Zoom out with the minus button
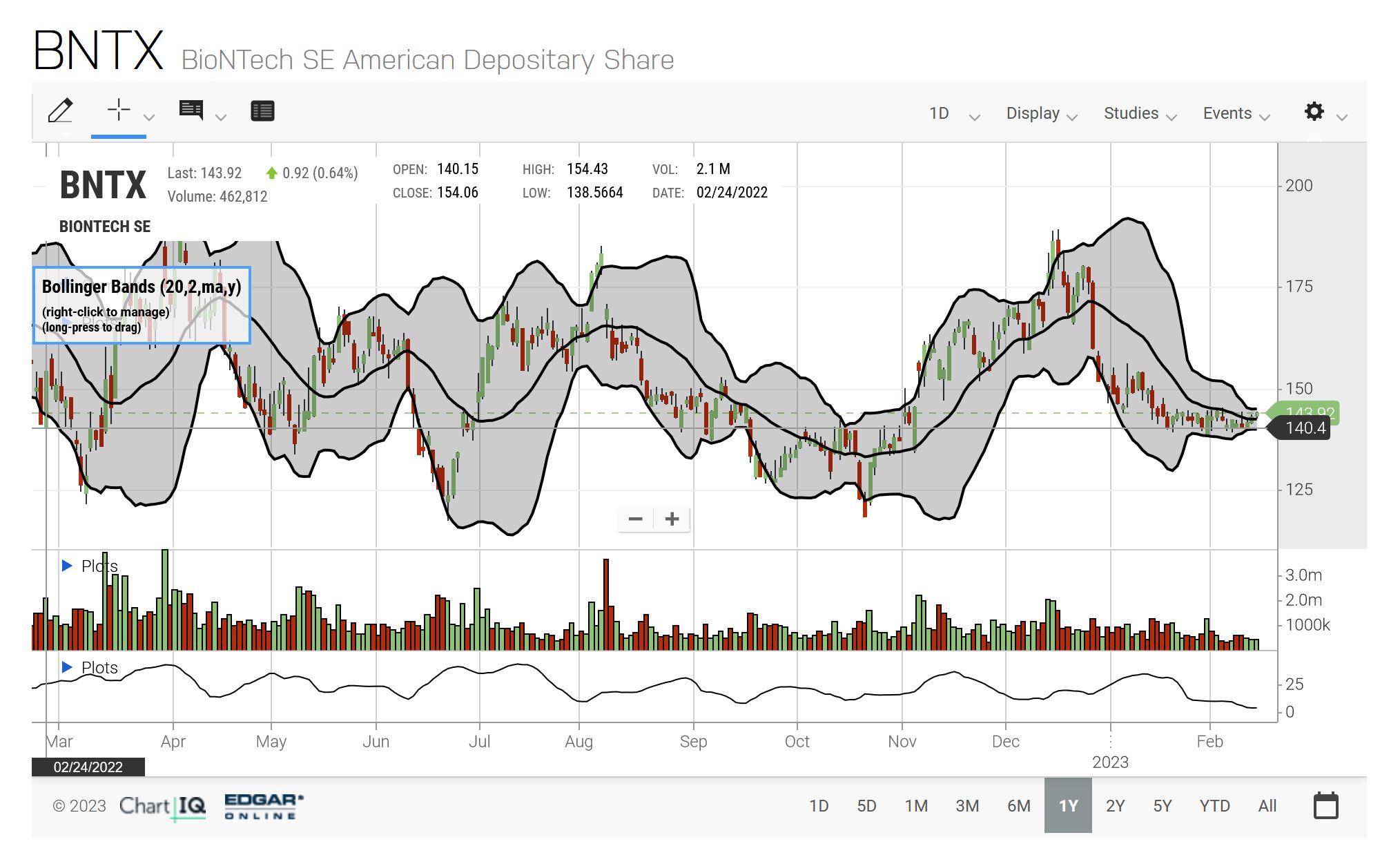This screenshot has width=1400, height=844. (x=636, y=519)
